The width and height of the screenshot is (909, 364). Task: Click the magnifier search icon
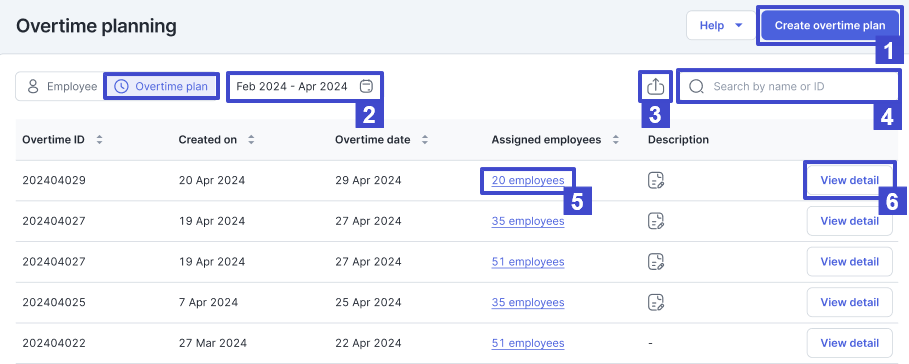click(x=696, y=86)
